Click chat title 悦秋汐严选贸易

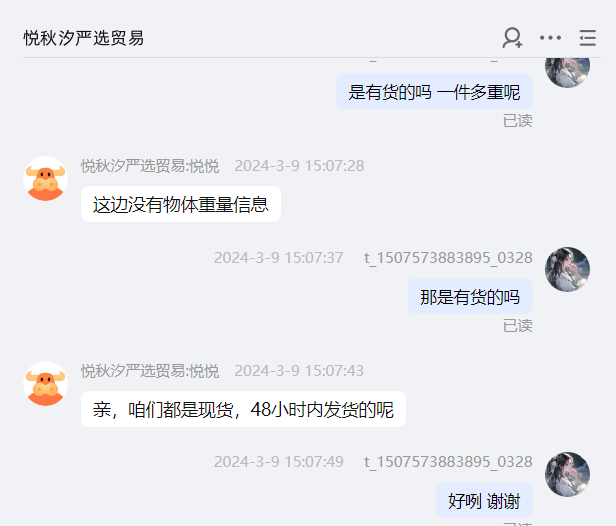click(84, 38)
